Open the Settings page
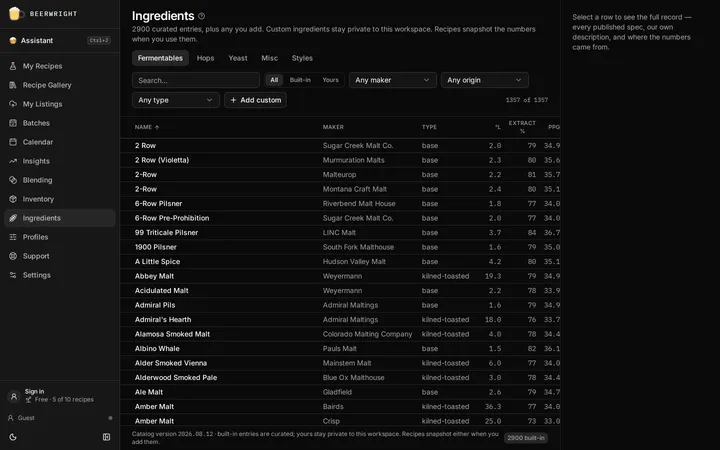This screenshot has height=450, width=720. coord(60,275)
